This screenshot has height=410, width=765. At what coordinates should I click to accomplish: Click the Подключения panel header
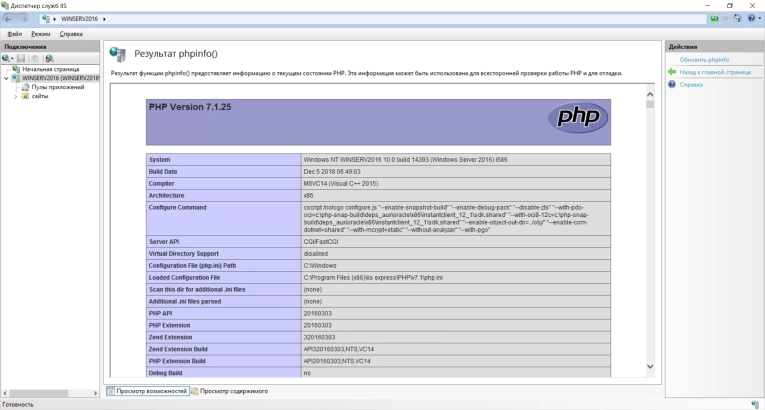pyautogui.click(x=50, y=47)
